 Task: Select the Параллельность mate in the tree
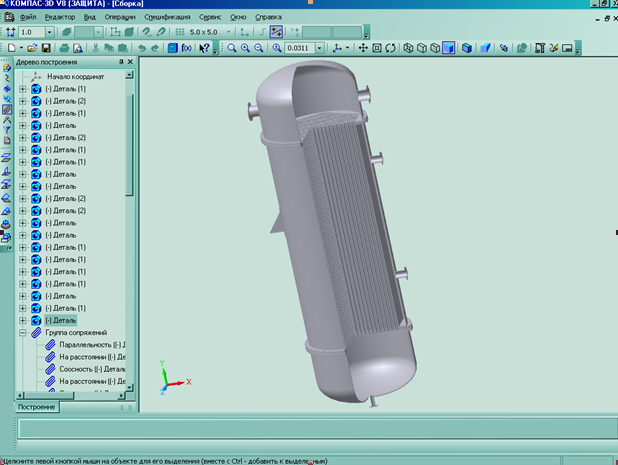92,345
